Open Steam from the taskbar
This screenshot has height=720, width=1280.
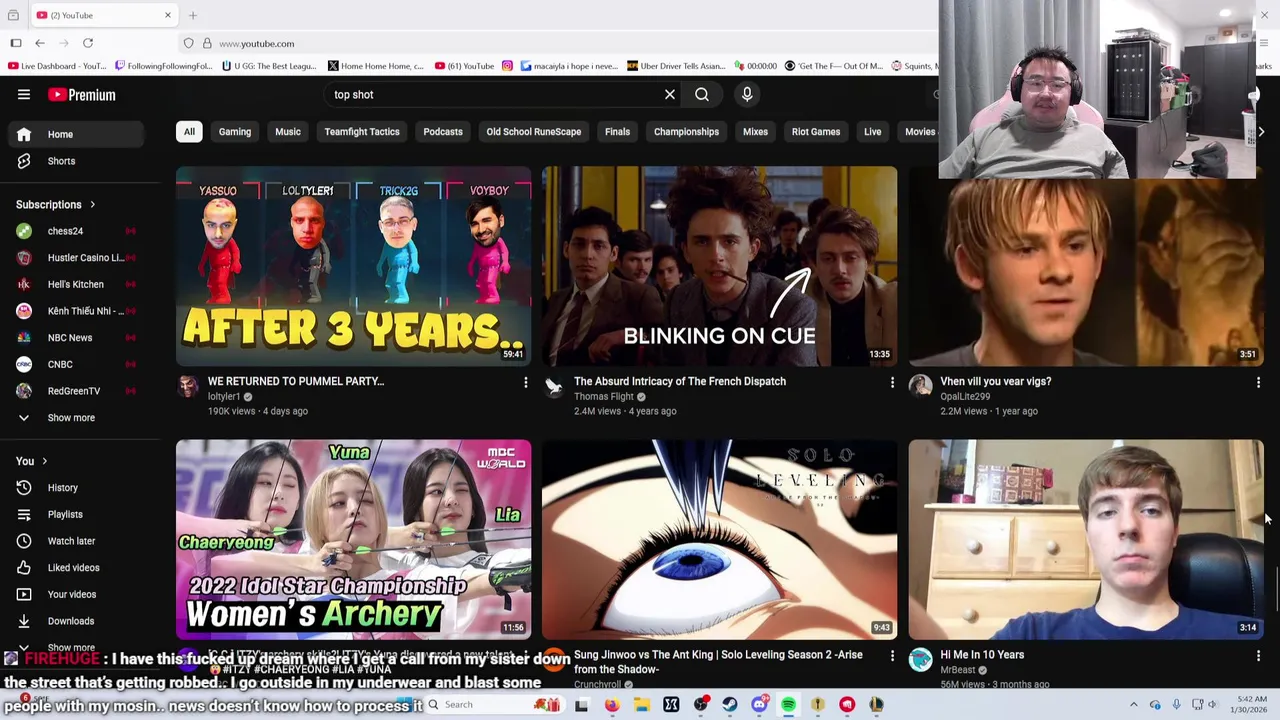tap(730, 705)
